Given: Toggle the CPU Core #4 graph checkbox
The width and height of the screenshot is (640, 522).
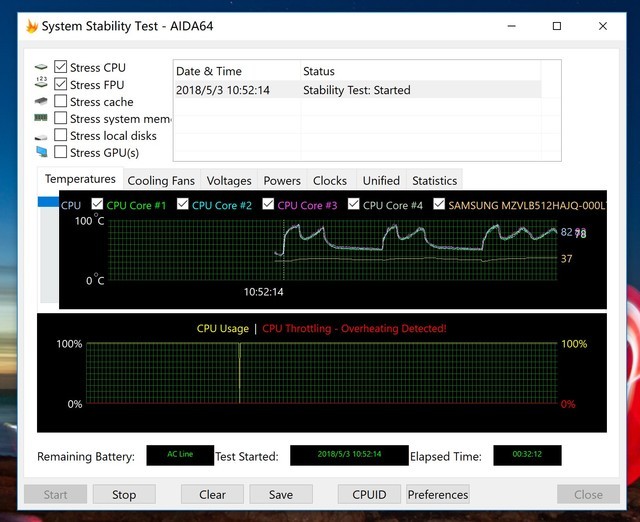Looking at the screenshot, I should (x=353, y=203).
